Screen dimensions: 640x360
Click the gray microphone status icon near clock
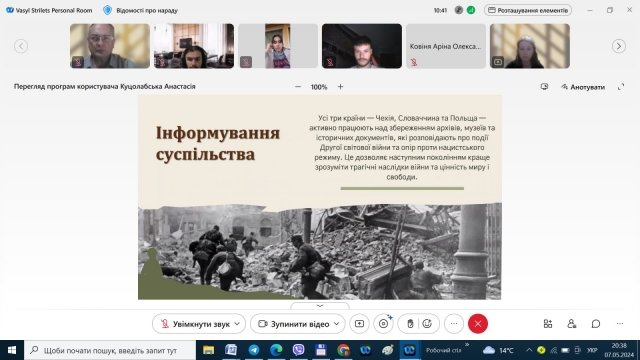pyautogui.click(x=459, y=10)
